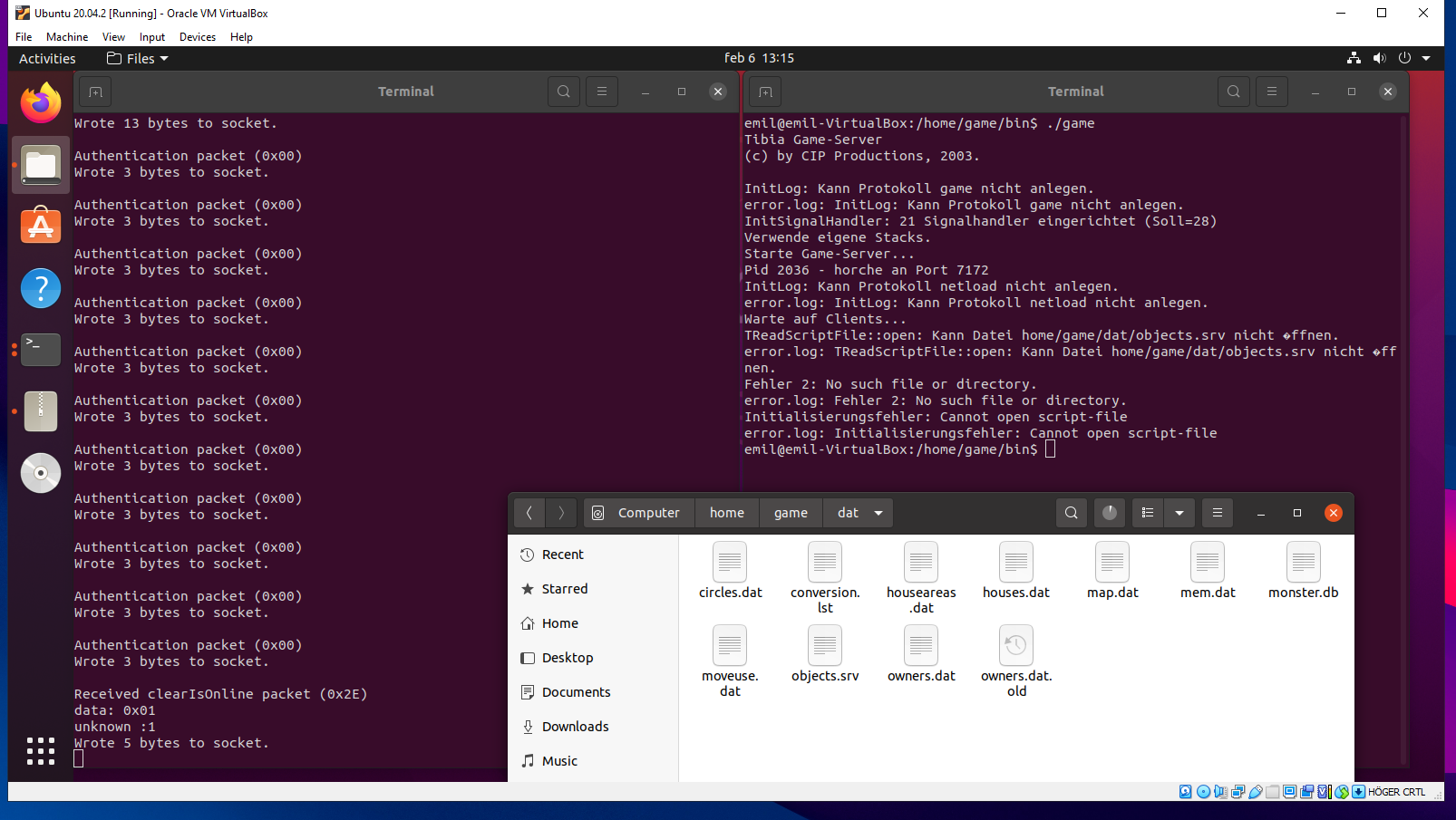Viewport: 1456px width, 820px height.
Task: Search files in the Files window
Action: 1072,513
